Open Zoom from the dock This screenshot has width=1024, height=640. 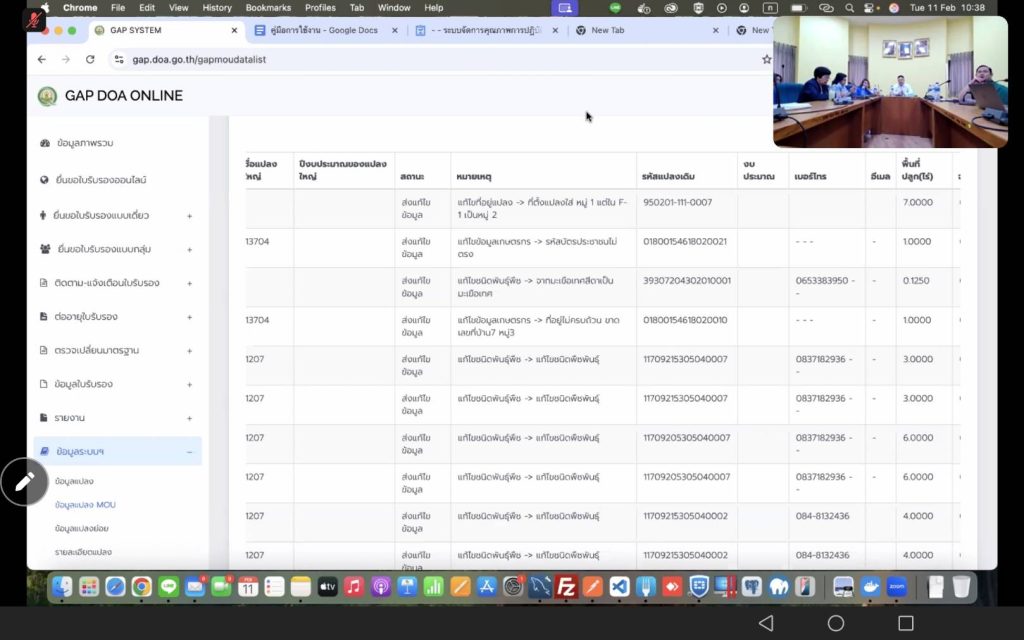point(897,586)
